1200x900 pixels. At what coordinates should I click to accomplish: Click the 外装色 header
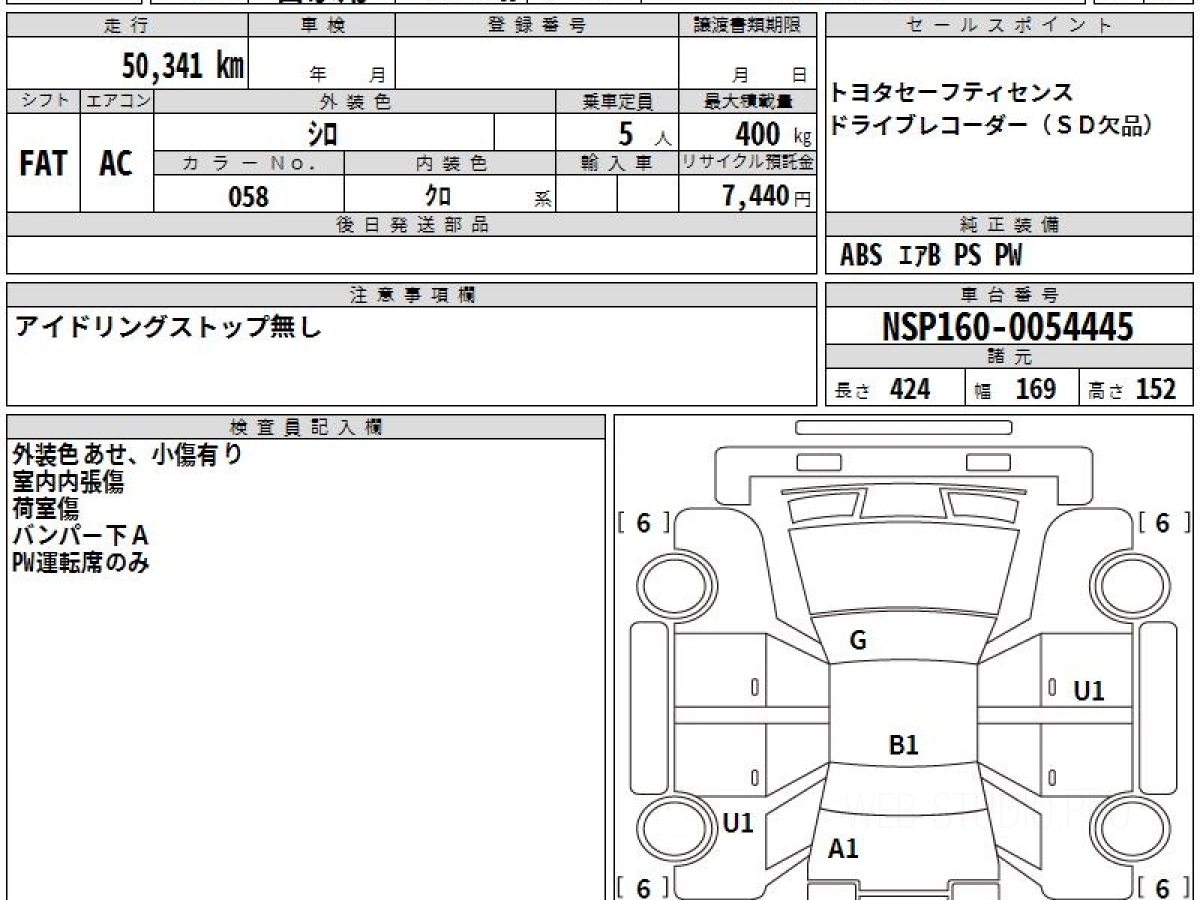[355, 101]
